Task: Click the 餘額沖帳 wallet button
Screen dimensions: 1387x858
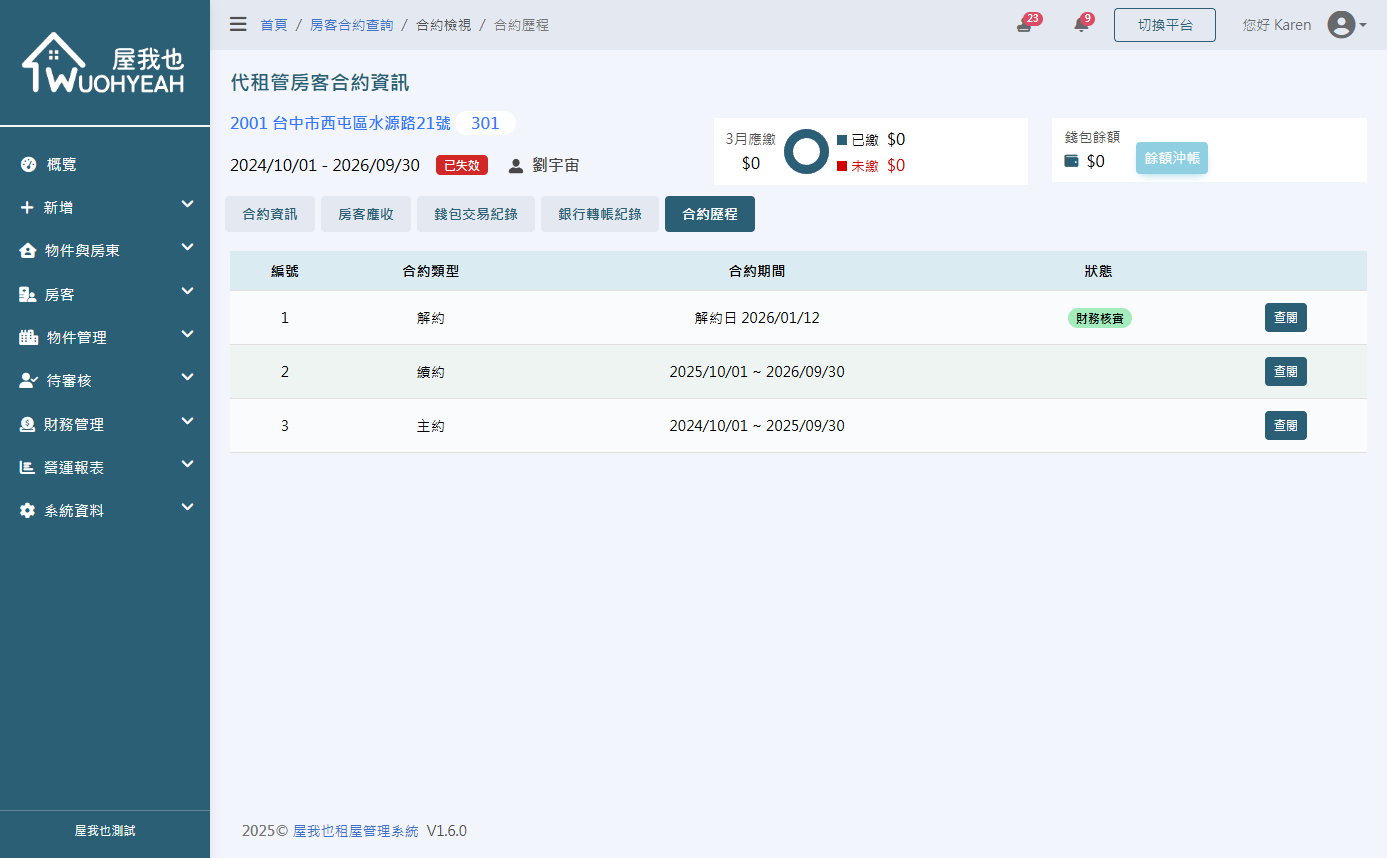Action: (x=1171, y=158)
